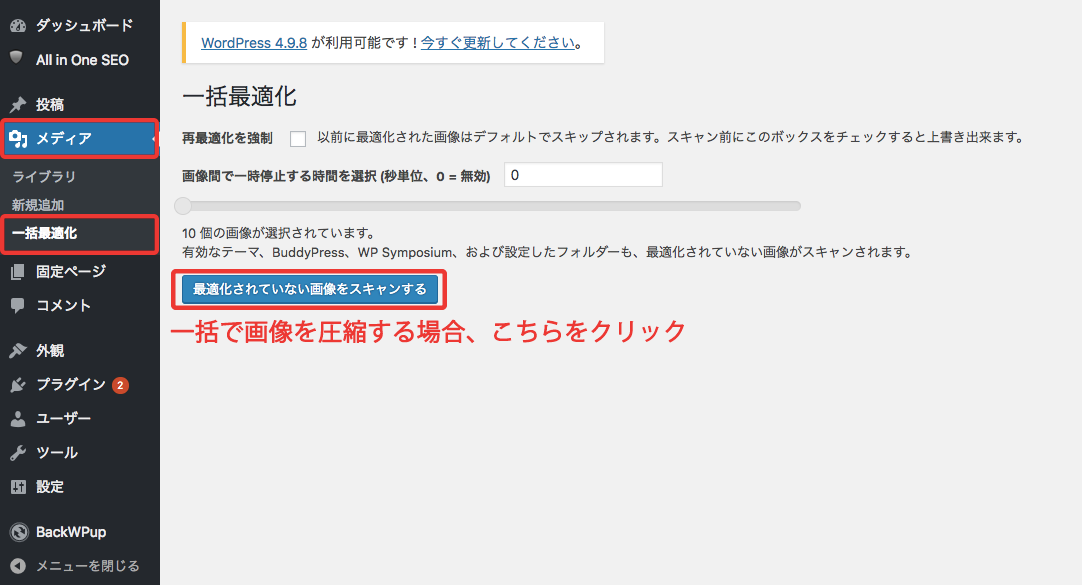The image size is (1082, 585).
Task: Click the Appearance (外観) paintbrush icon
Action: [17, 350]
